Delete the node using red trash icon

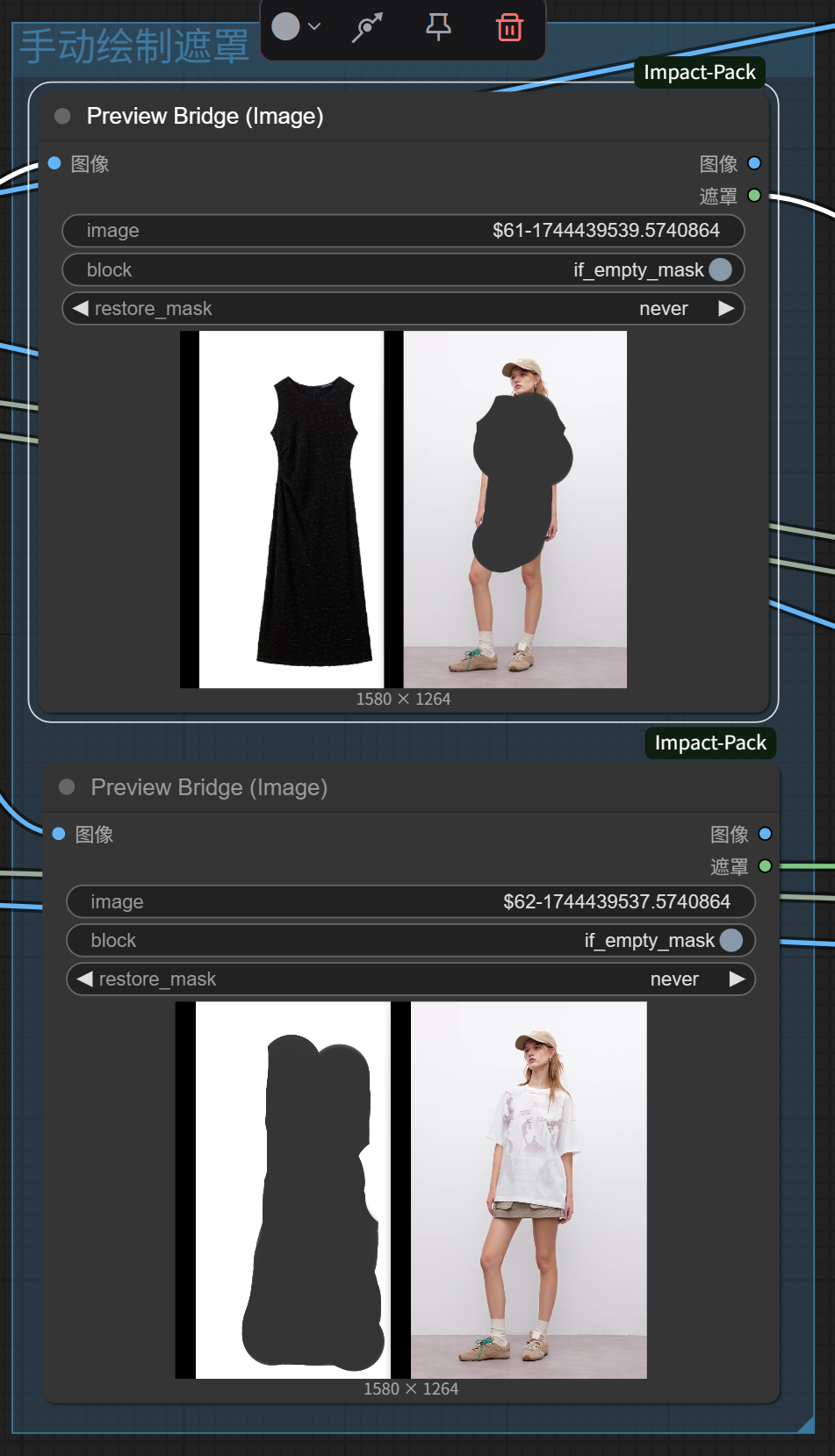(509, 27)
